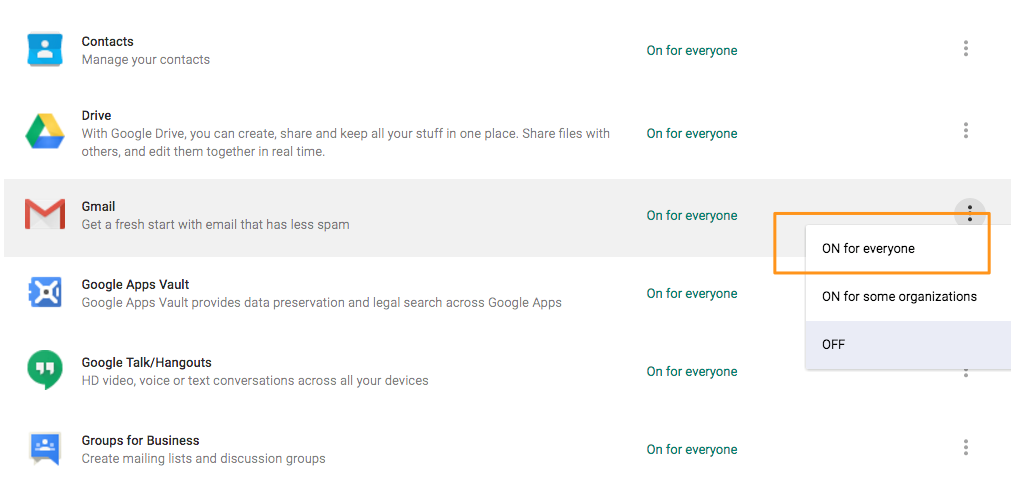Click Drive 'On for everyone' status
Screen dimensions: 1011x492
(692, 133)
